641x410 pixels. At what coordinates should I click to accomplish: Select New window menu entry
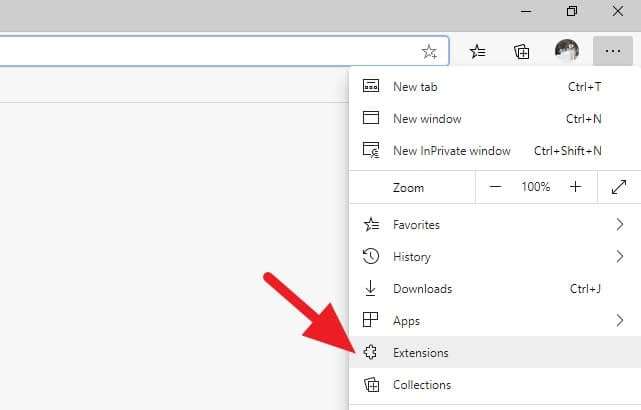[x=495, y=119]
